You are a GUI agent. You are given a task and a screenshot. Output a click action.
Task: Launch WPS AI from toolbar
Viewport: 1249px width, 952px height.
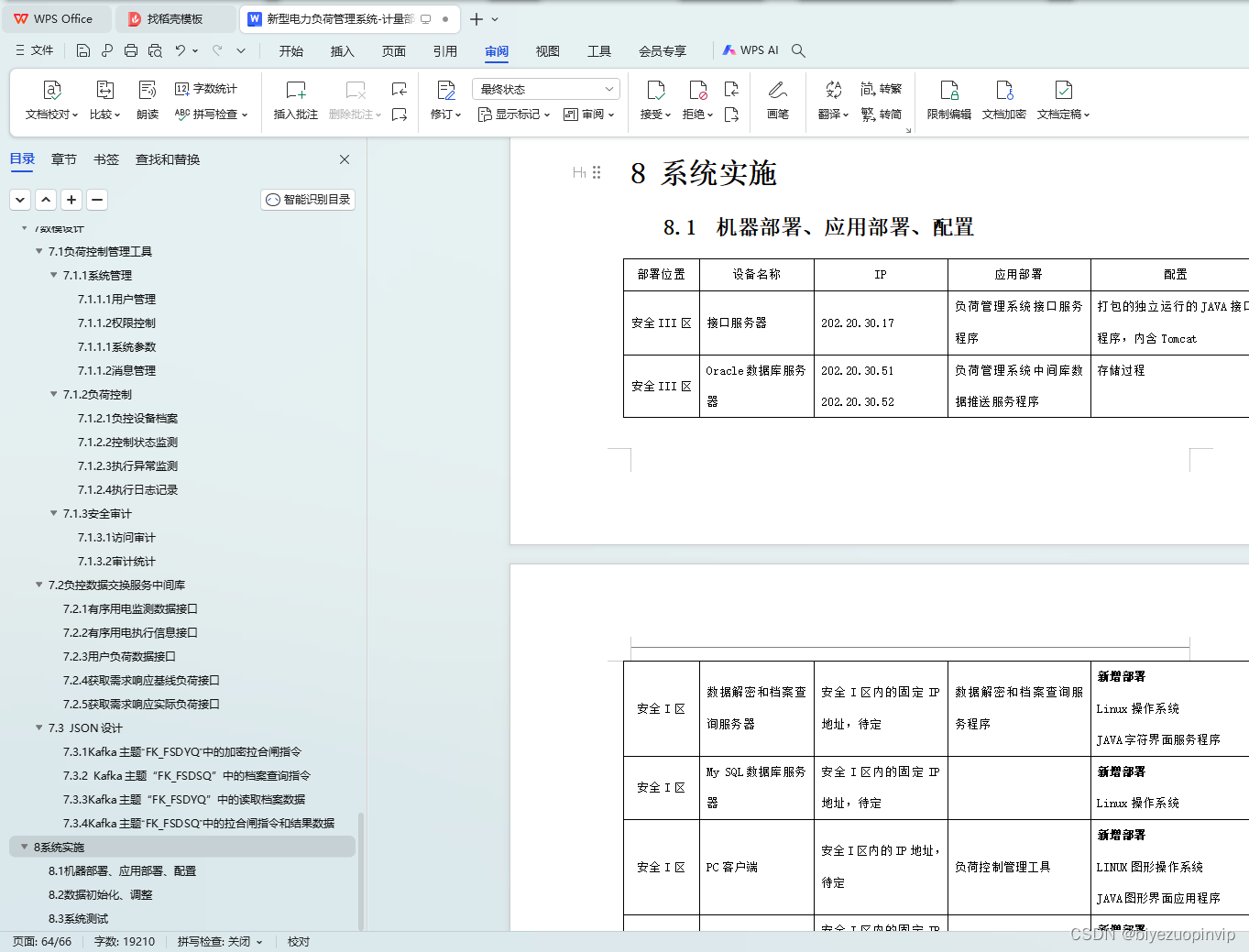tap(750, 50)
